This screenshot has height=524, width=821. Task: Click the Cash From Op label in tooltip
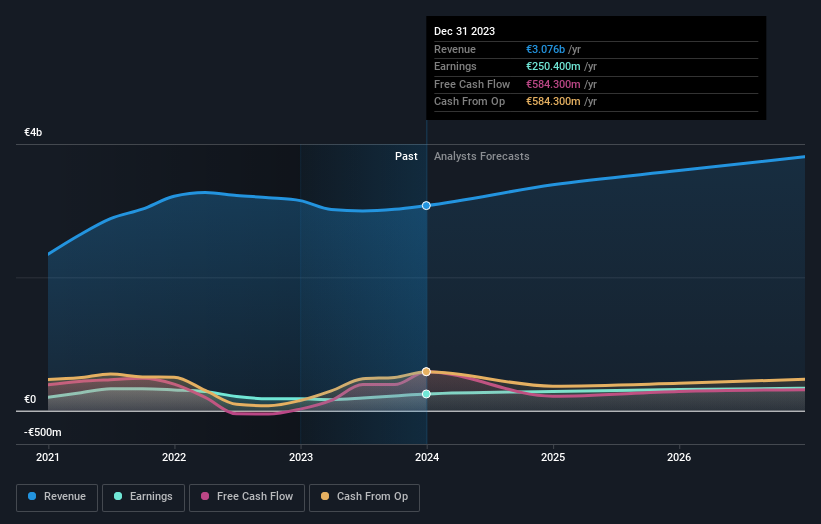(470, 102)
